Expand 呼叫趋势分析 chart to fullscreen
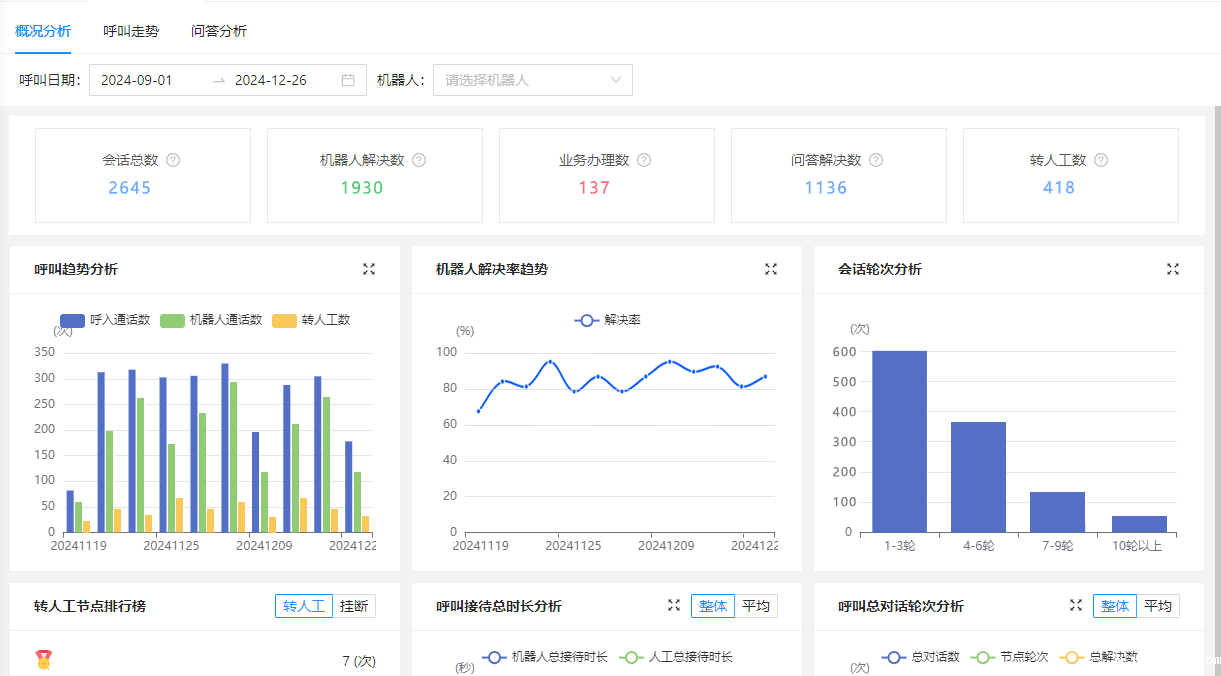1221x676 pixels. (x=369, y=269)
